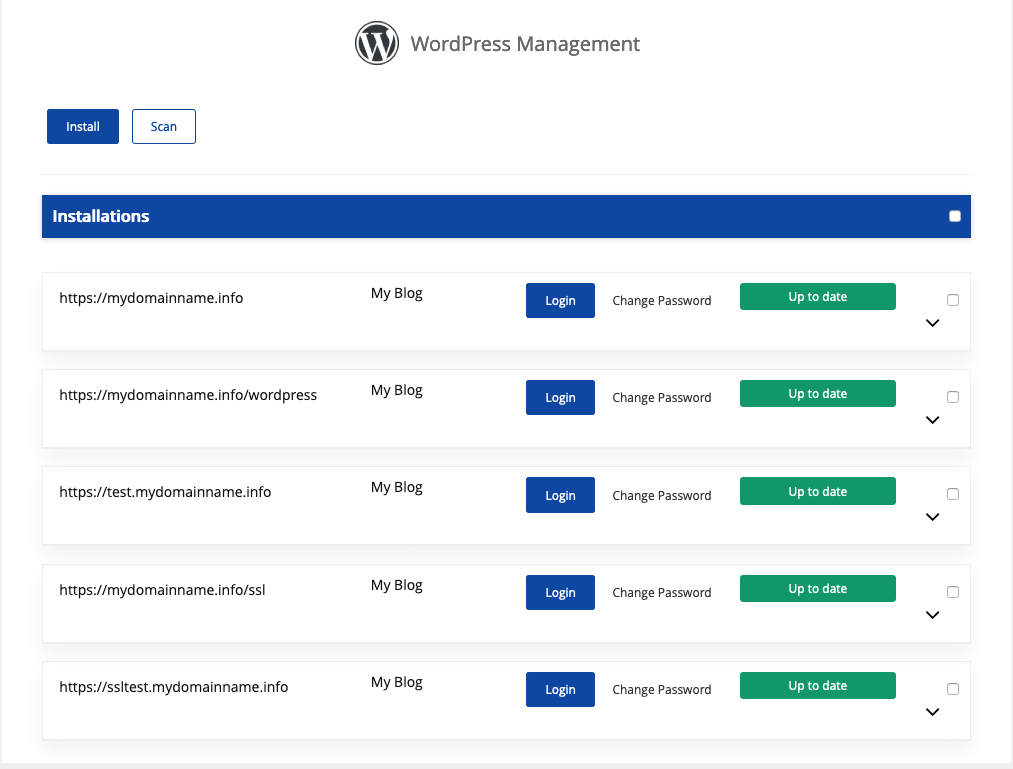Toggle the select-all checkbox in Installations header

pos(954,216)
